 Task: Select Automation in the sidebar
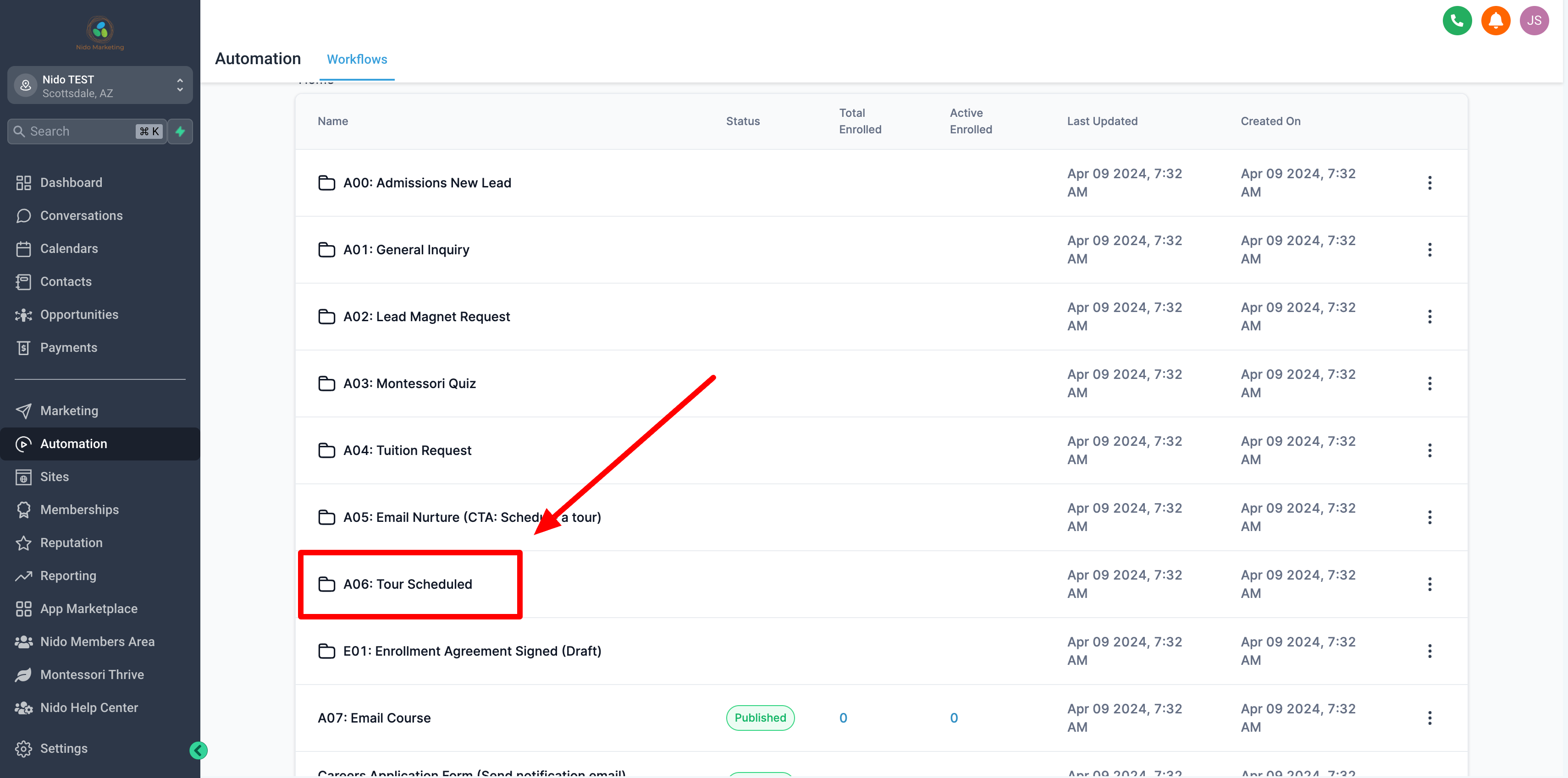pyautogui.click(x=100, y=444)
